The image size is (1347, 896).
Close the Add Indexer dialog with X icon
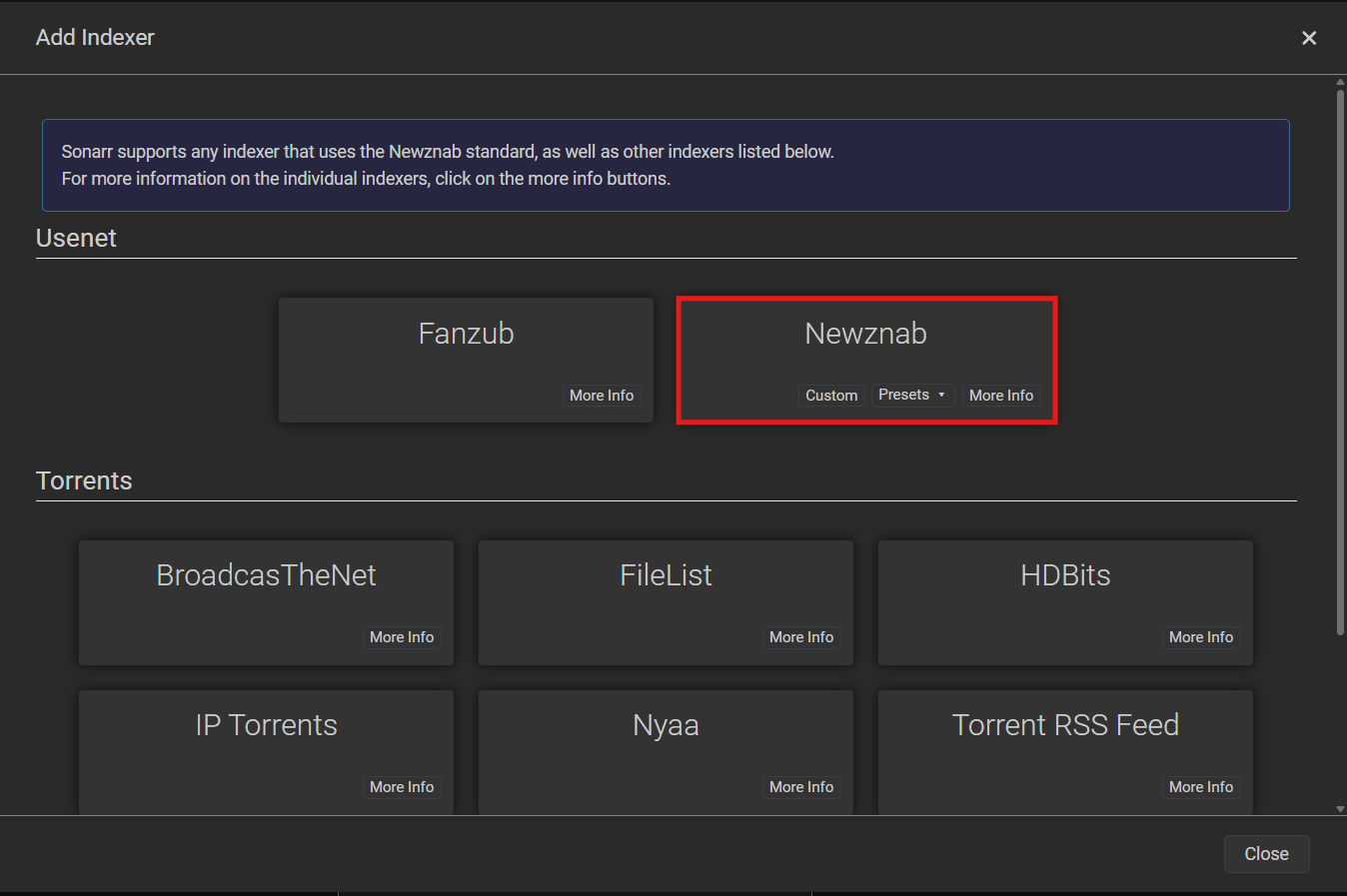click(1309, 38)
